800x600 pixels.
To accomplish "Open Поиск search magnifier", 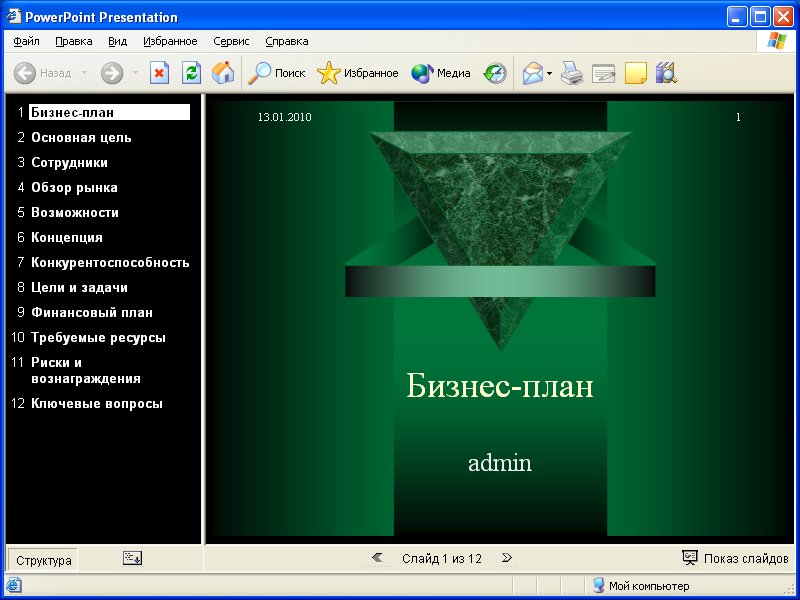I will click(277, 73).
